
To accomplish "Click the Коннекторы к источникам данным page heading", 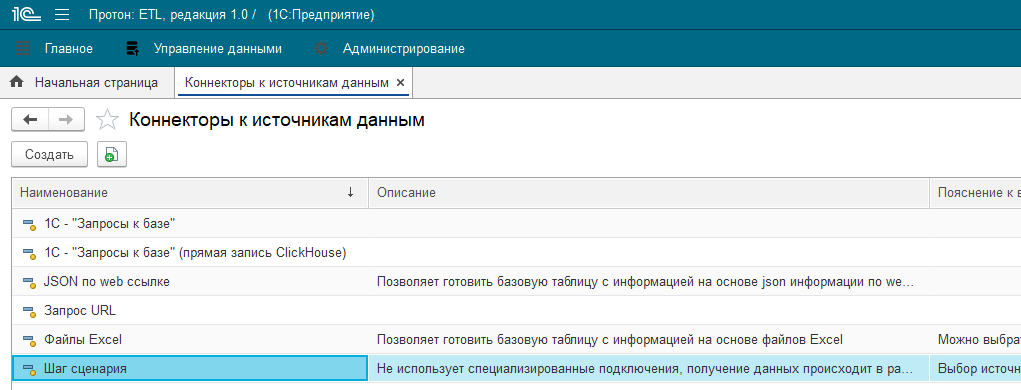I will pyautogui.click(x=277, y=120).
